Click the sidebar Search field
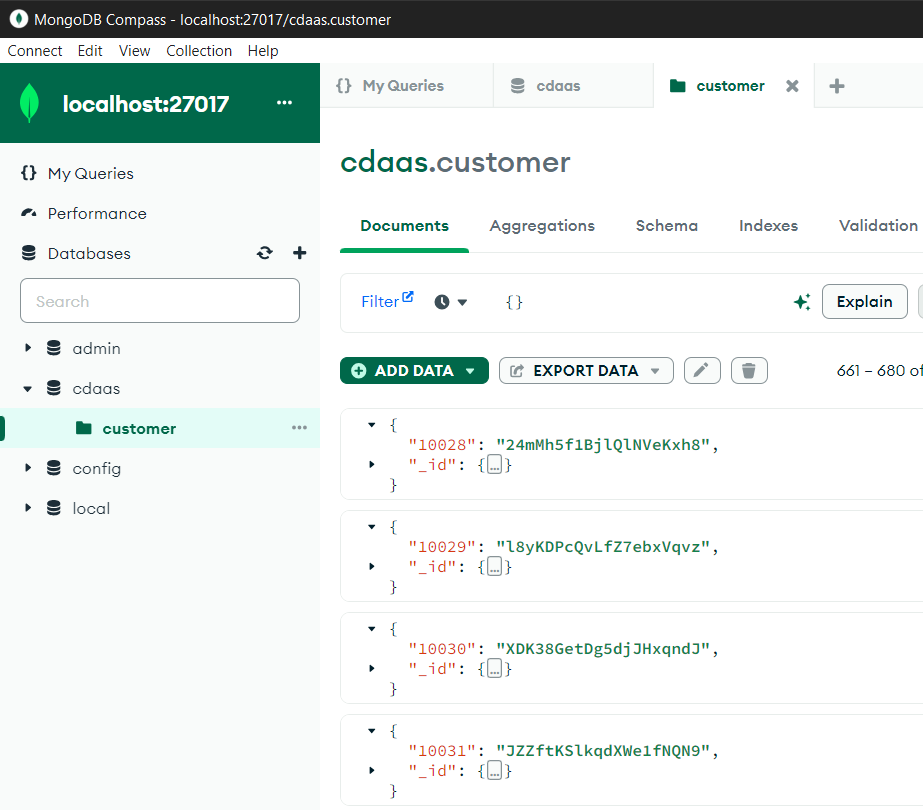Image resolution: width=923 pixels, height=810 pixels. pyautogui.click(x=160, y=301)
